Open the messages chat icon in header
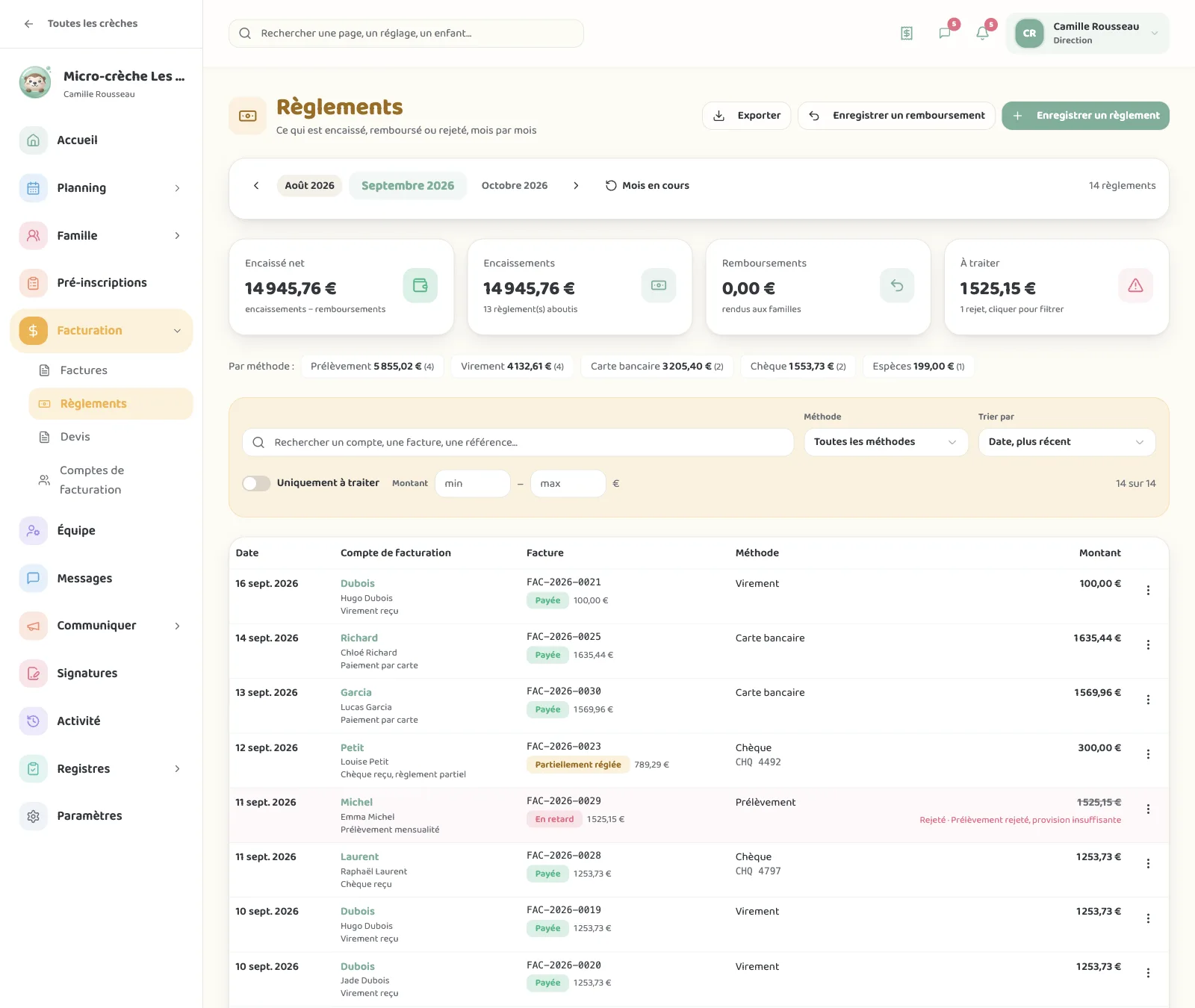 (x=945, y=34)
